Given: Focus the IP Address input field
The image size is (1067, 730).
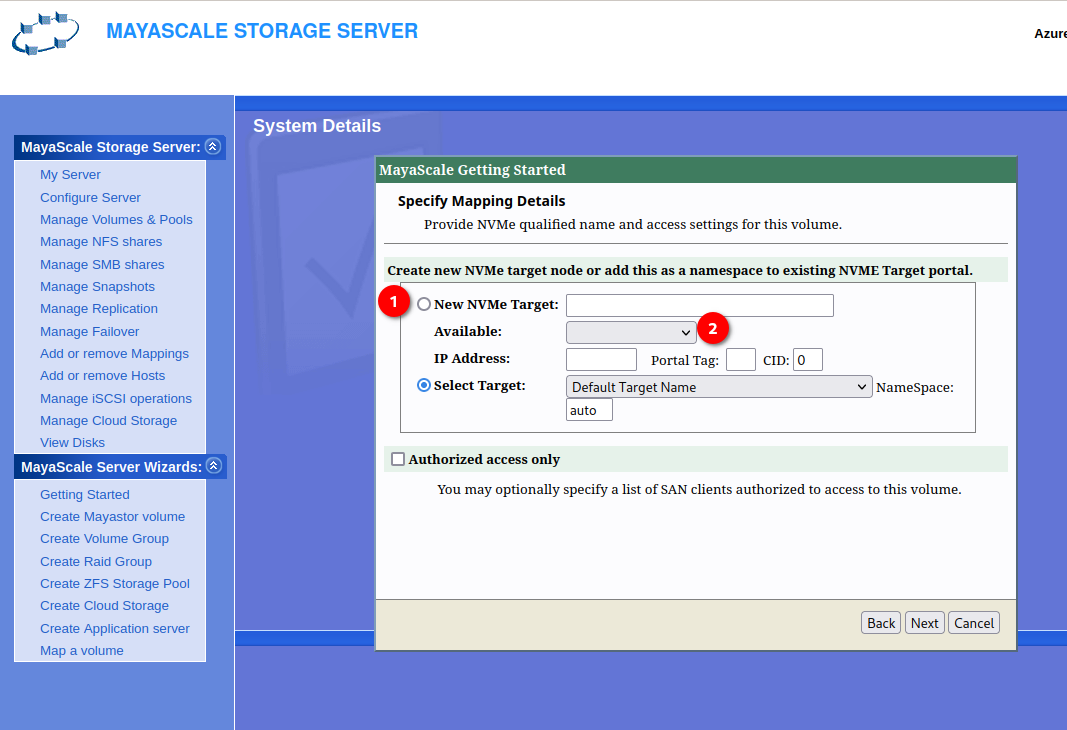Looking at the screenshot, I should tap(601, 359).
